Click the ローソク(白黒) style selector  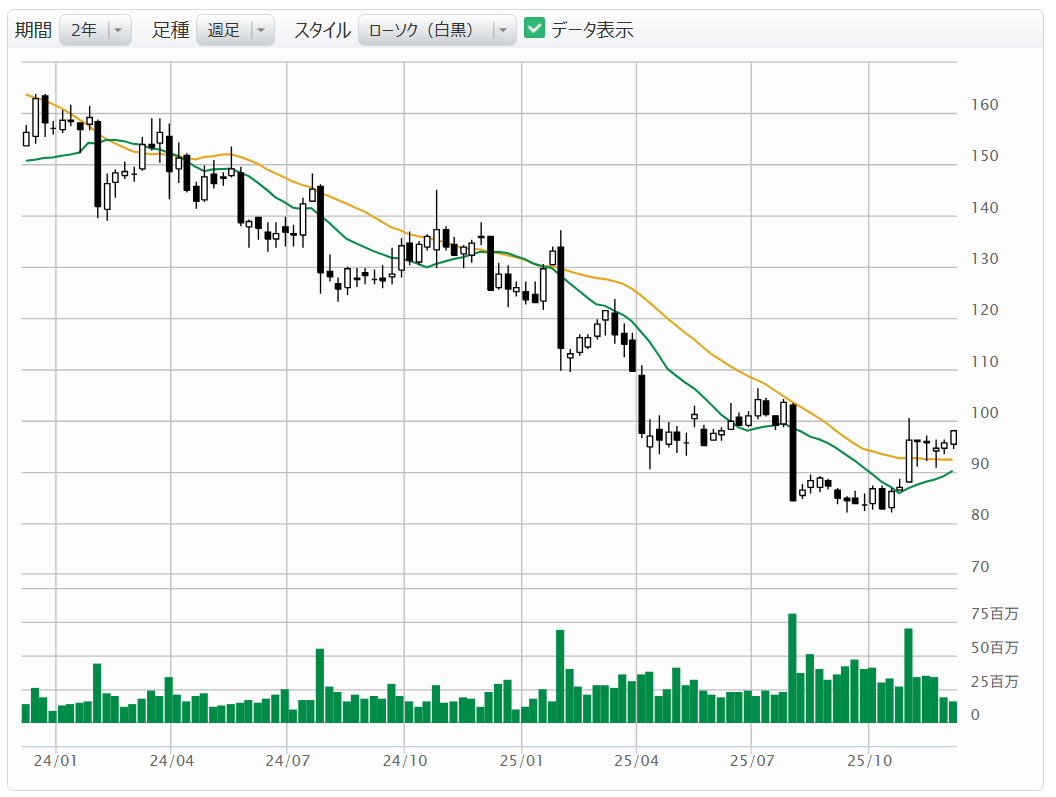point(424,30)
